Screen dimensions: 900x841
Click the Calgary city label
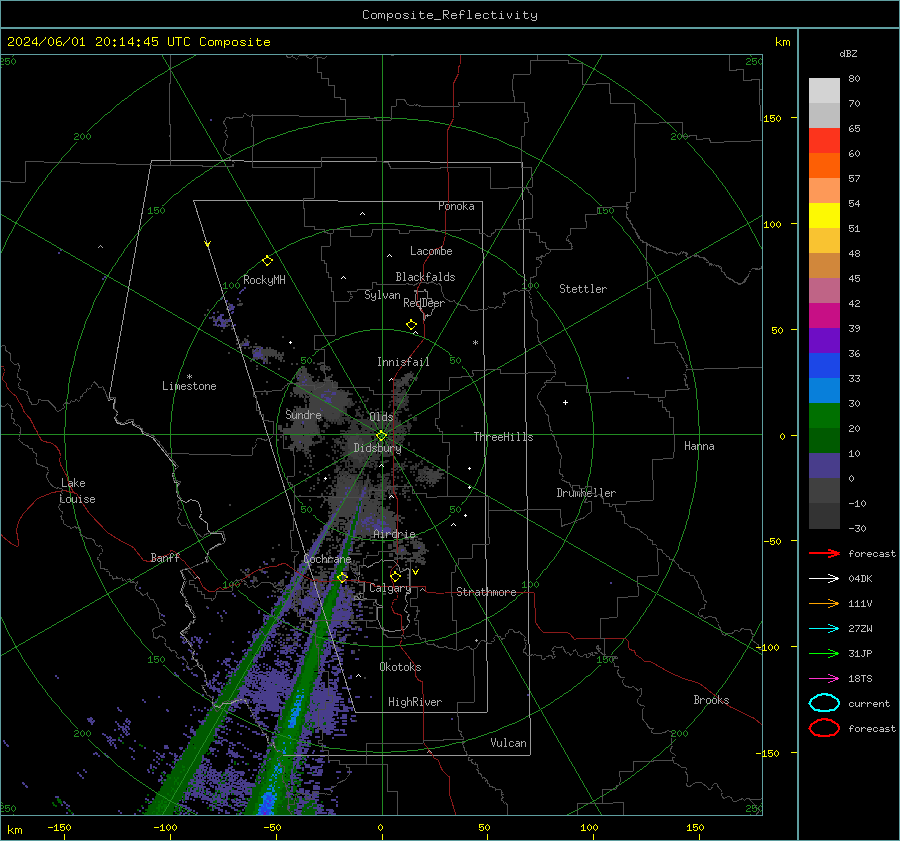[x=390, y=588]
